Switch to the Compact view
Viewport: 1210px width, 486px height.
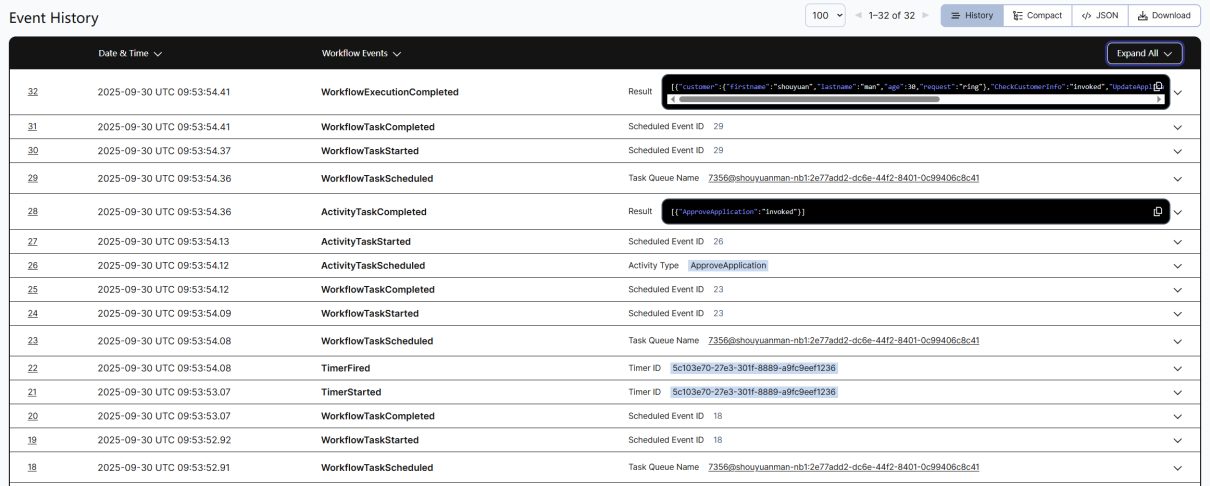click(1037, 16)
